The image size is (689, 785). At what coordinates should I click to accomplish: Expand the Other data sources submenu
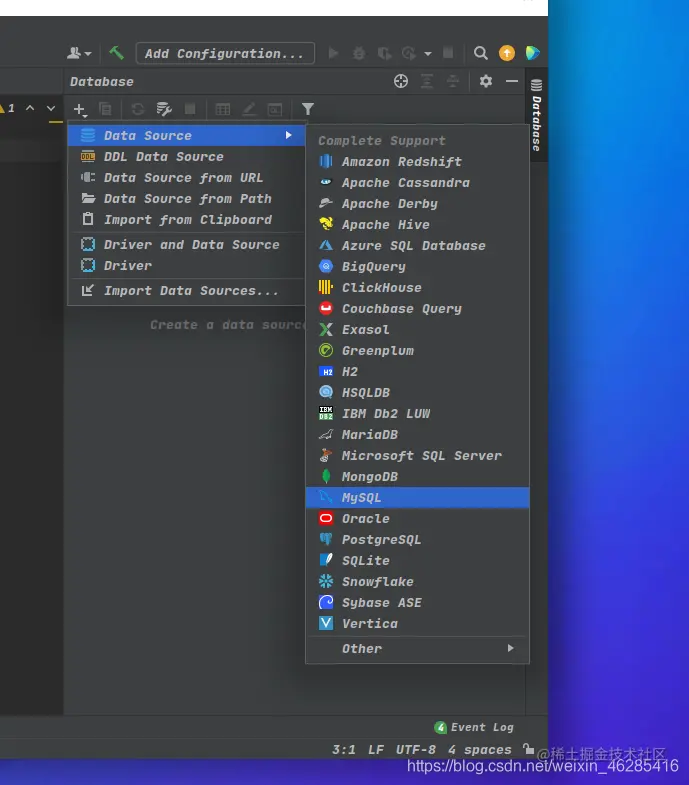pos(417,649)
